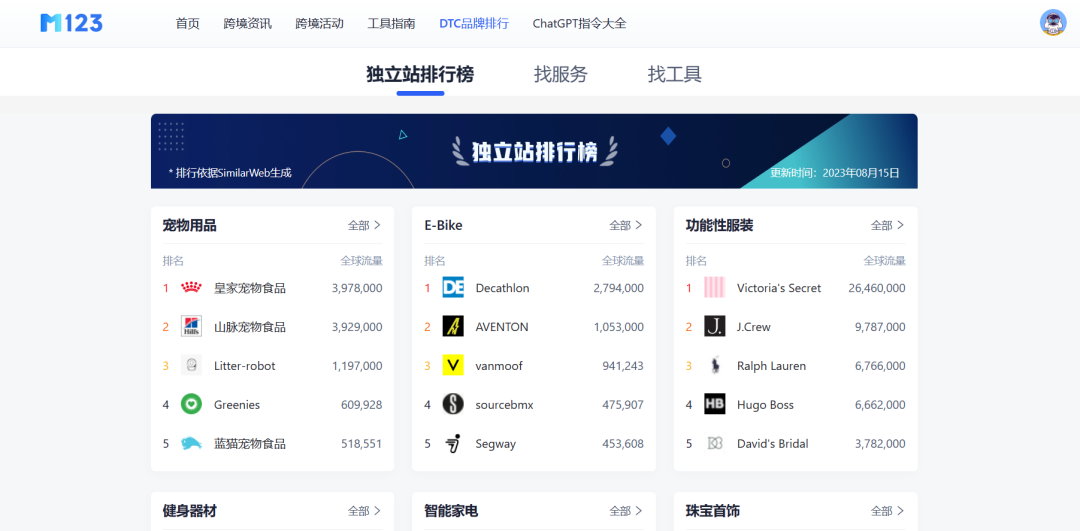Expand all jewelry rankings
The width and height of the screenshot is (1080, 531).
[x=888, y=511]
